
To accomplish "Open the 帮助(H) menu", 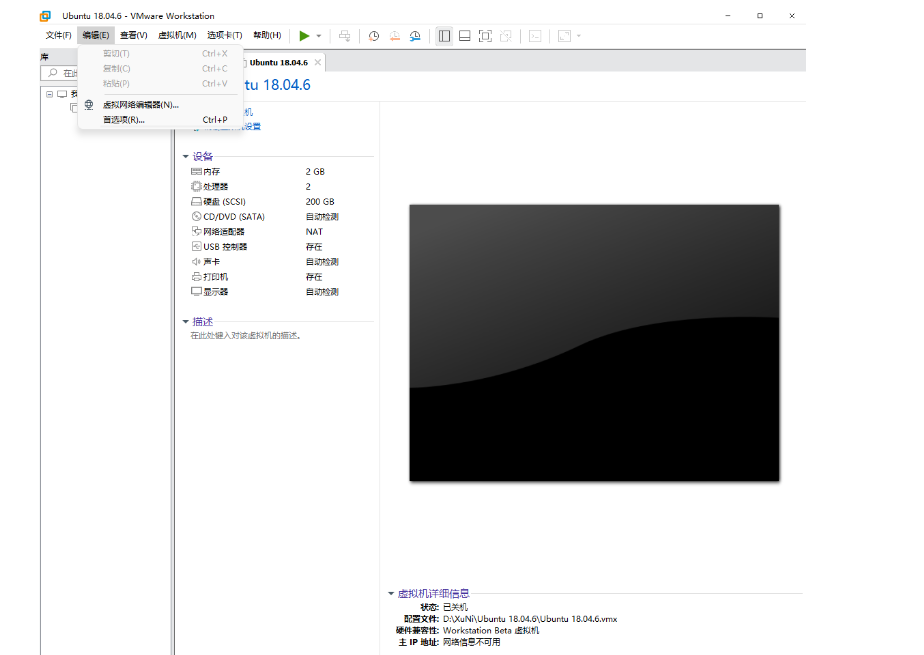I will [268, 35].
